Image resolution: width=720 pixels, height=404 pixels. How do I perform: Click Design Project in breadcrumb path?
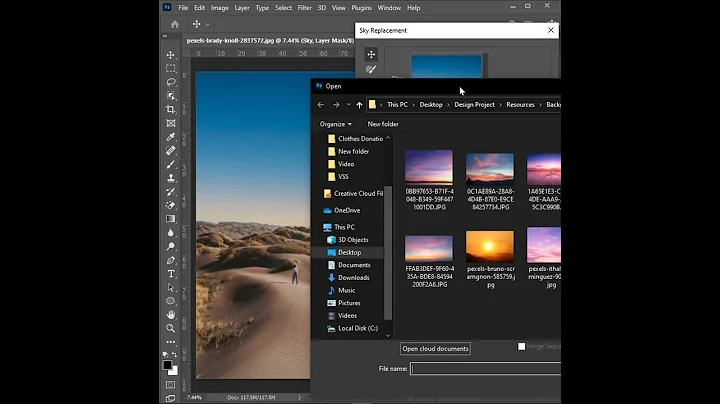point(474,105)
